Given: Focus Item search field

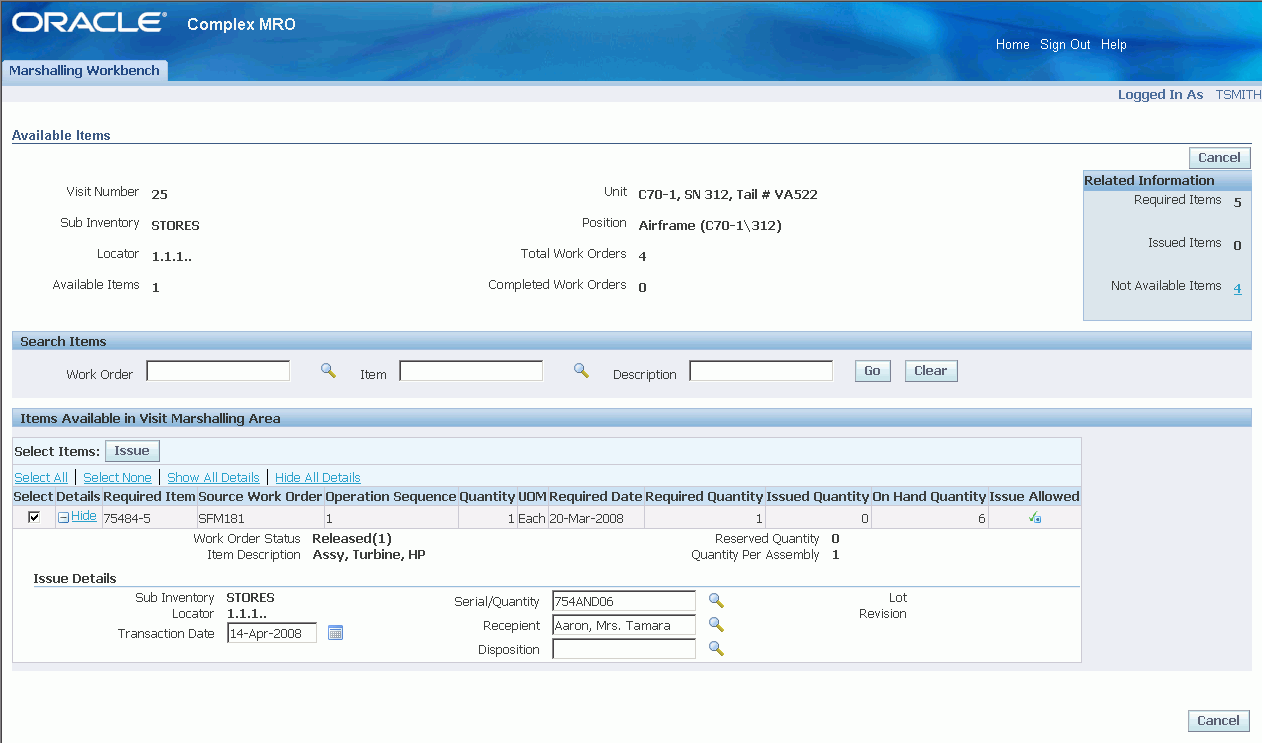Looking at the screenshot, I should pos(471,371).
